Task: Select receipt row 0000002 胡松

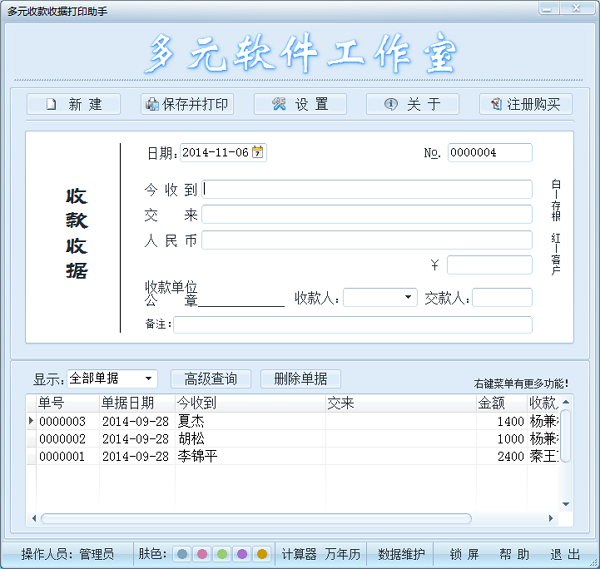Action: (293, 439)
